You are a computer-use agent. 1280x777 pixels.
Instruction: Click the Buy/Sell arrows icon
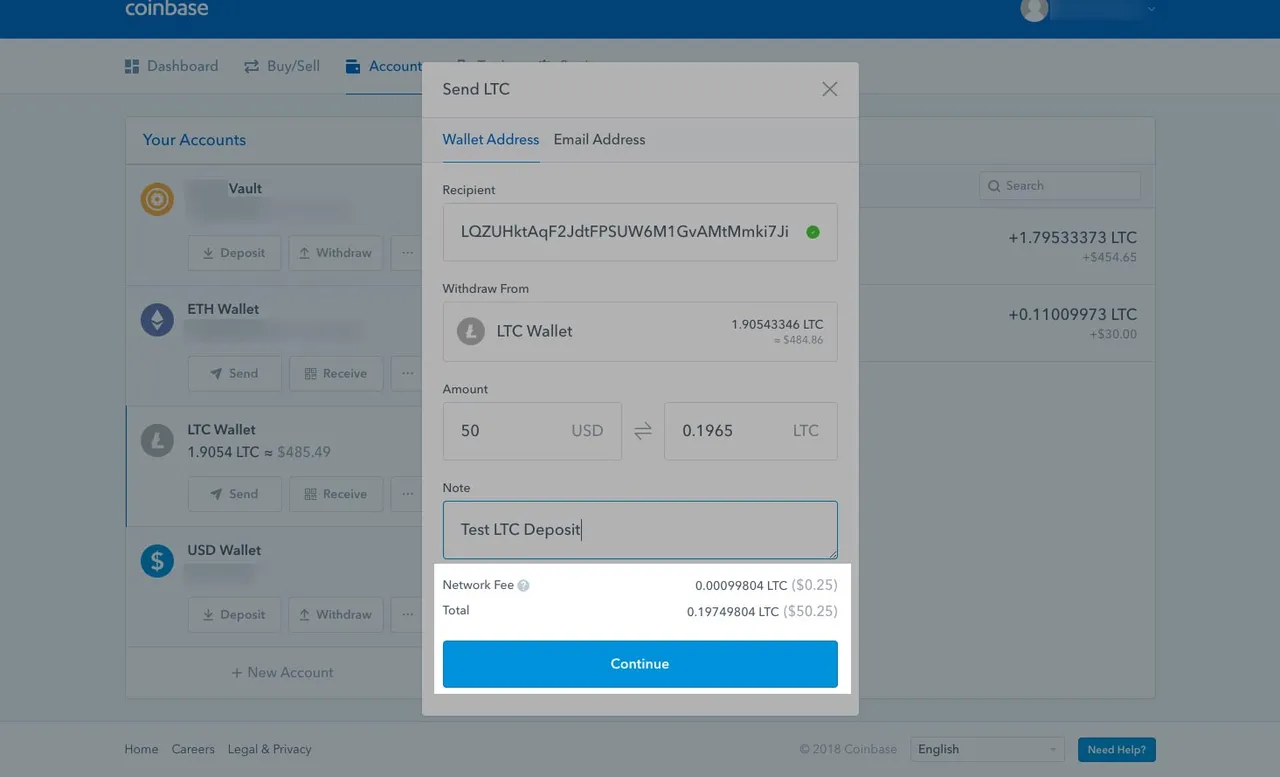[x=252, y=66]
